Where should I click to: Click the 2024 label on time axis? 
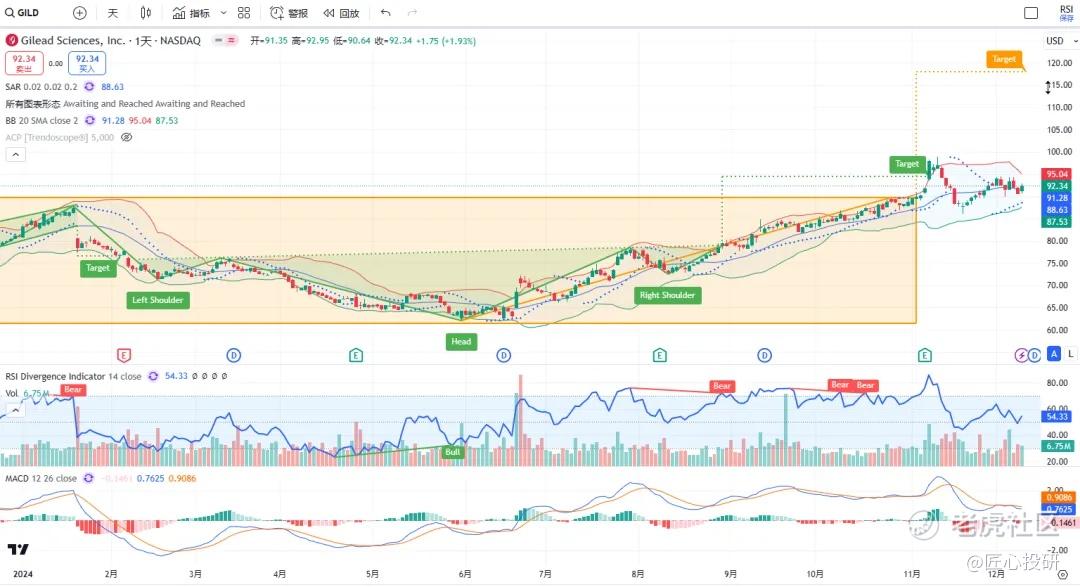click(23, 574)
